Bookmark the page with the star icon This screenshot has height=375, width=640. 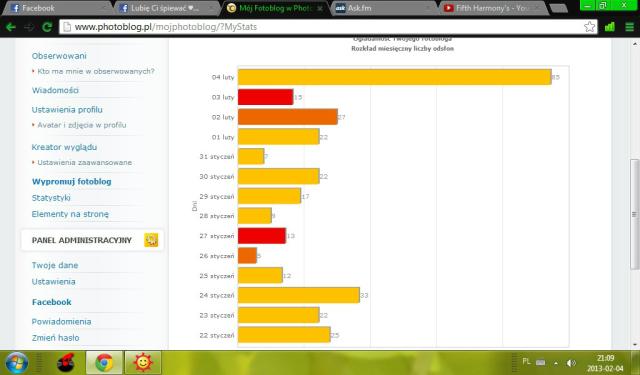[589, 27]
